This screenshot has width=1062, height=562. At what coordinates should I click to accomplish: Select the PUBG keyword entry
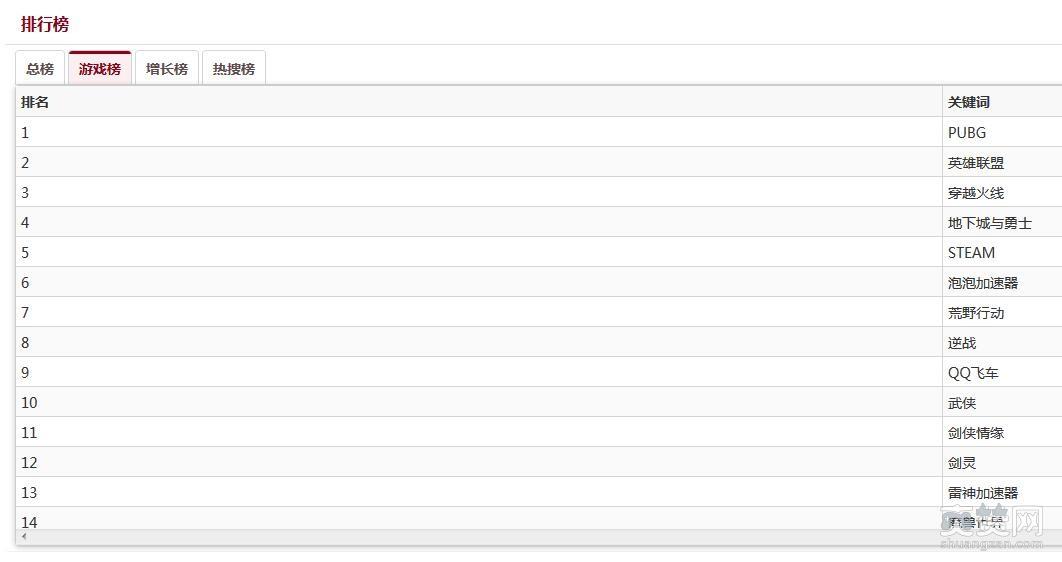pos(967,132)
